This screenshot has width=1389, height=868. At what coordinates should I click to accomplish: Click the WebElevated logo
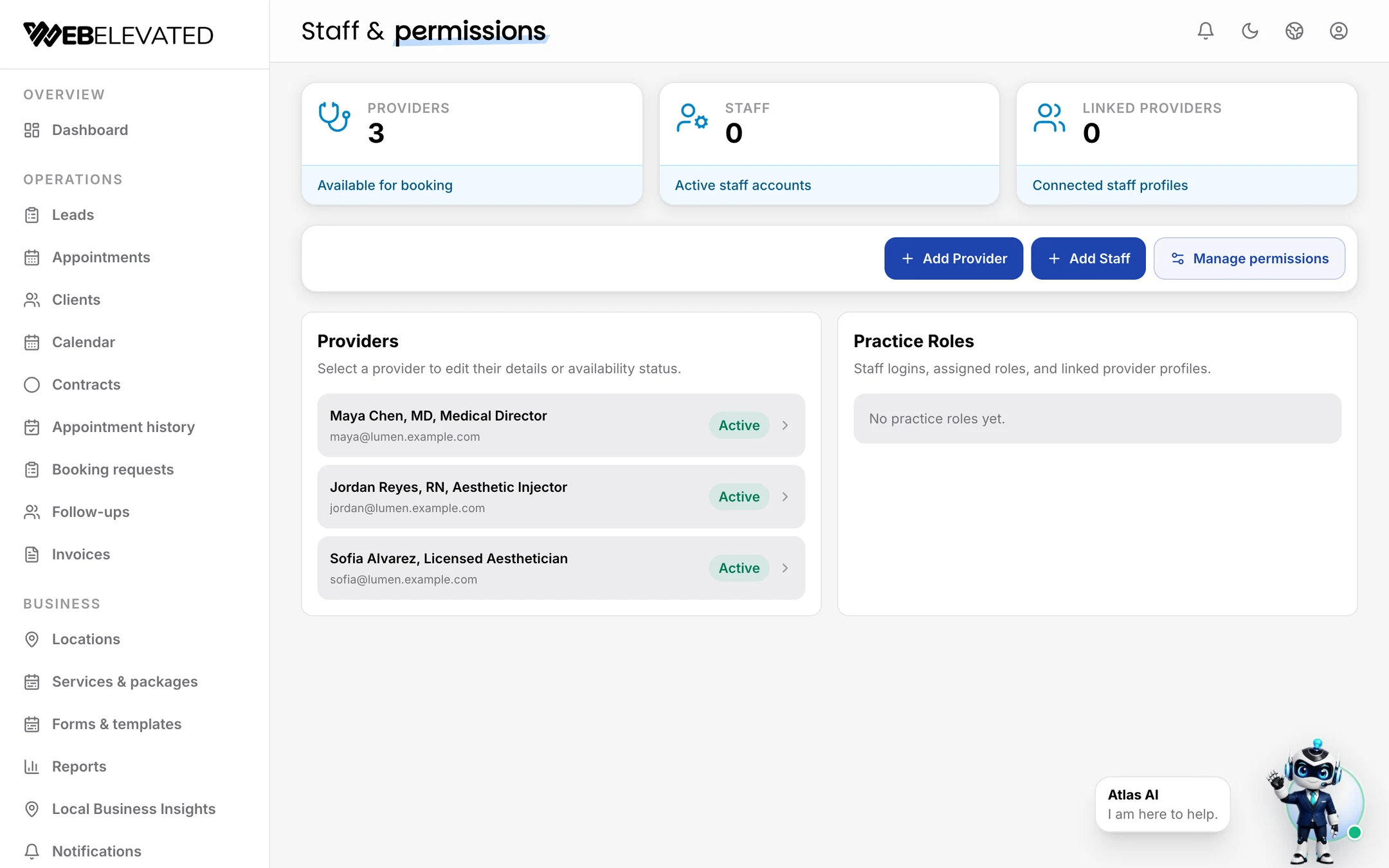118,35
